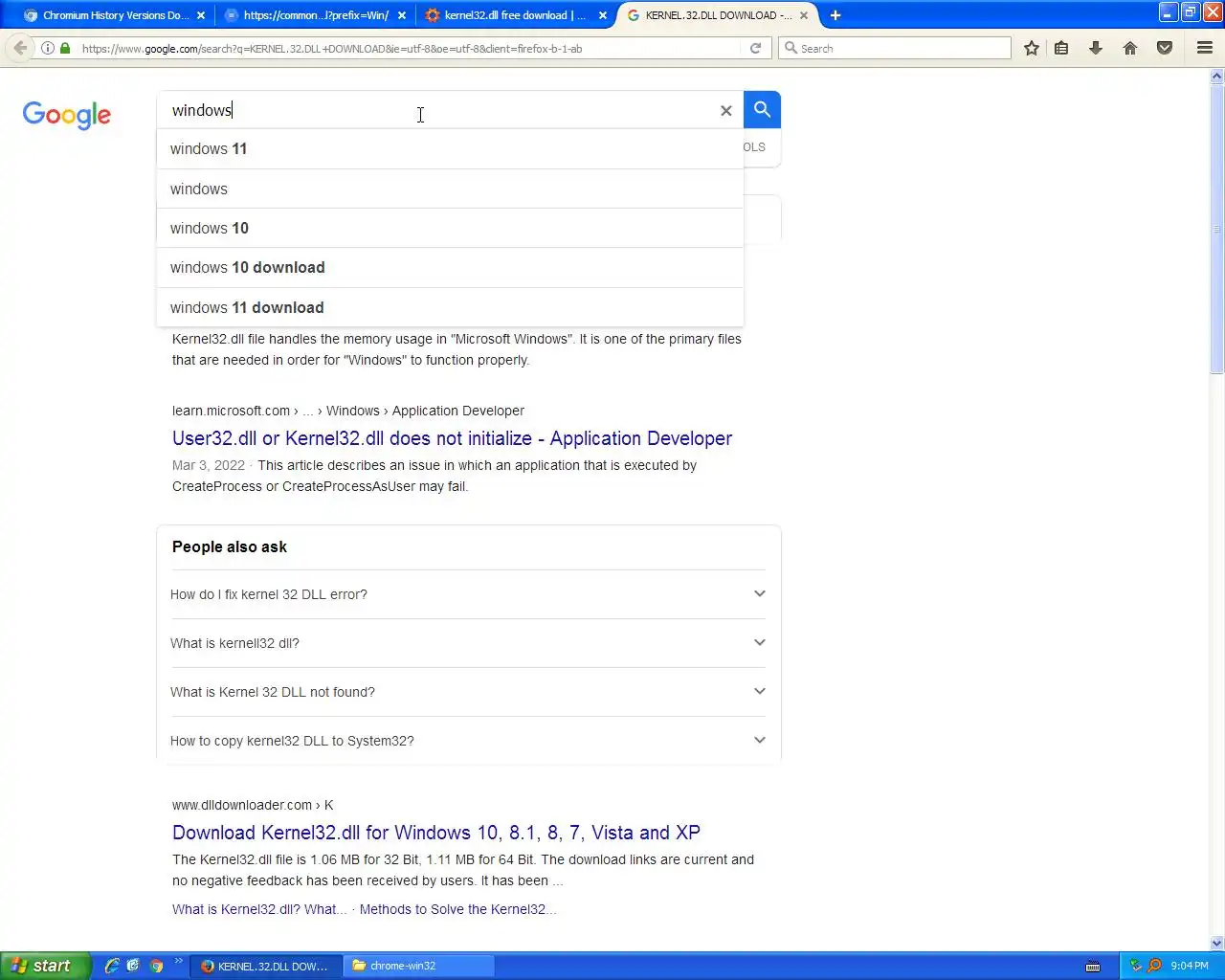Switch to the https://common prefix=Win tab

coord(316,15)
